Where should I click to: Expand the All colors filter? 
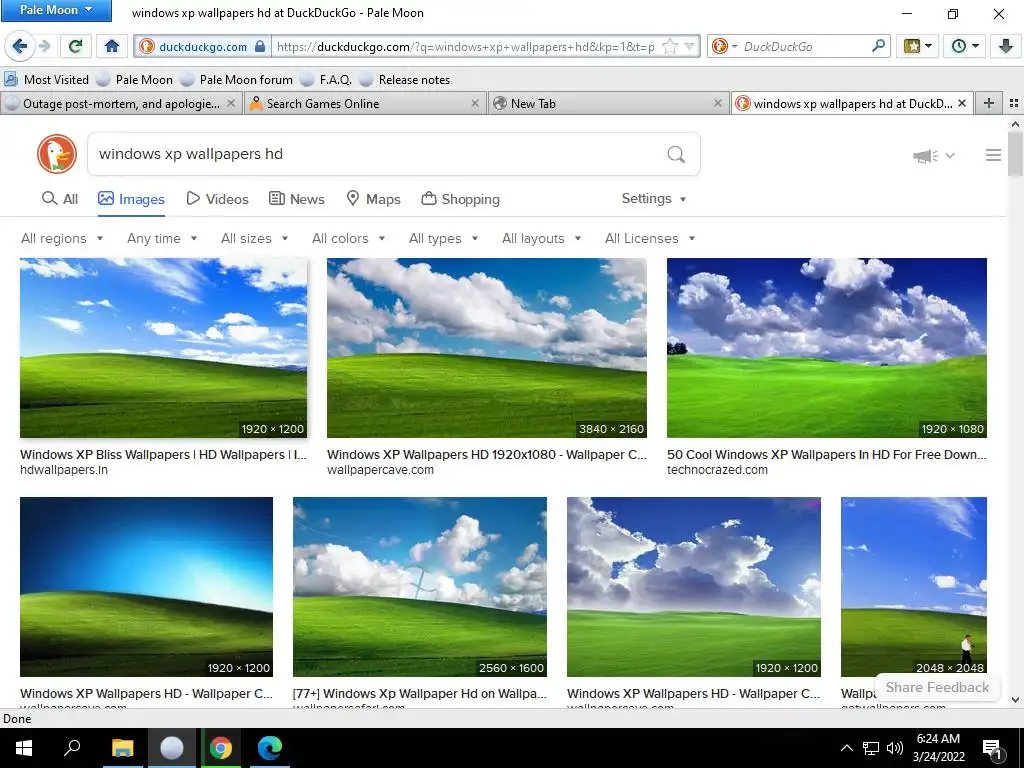click(x=348, y=238)
